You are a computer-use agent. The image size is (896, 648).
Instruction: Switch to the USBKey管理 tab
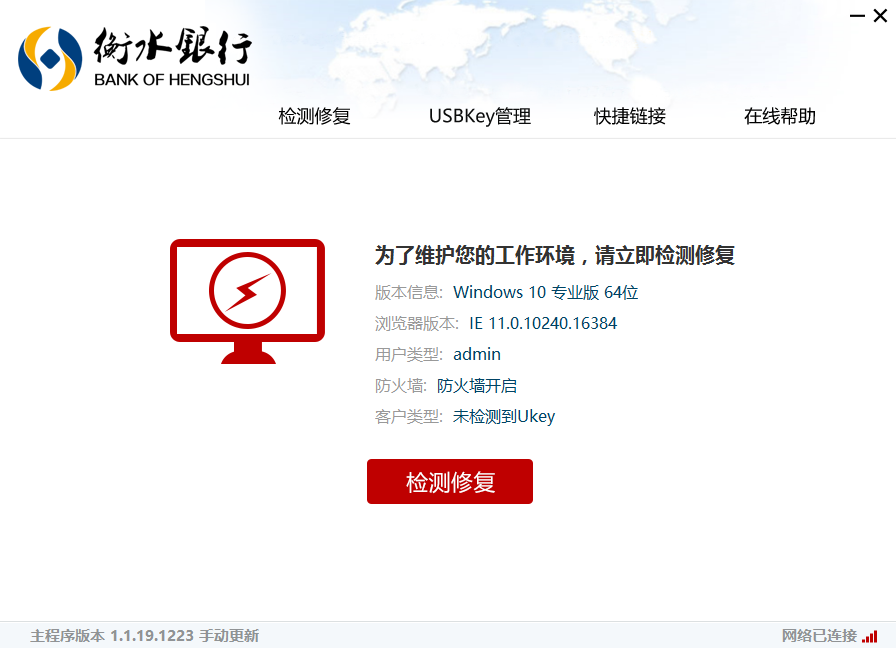coord(479,116)
